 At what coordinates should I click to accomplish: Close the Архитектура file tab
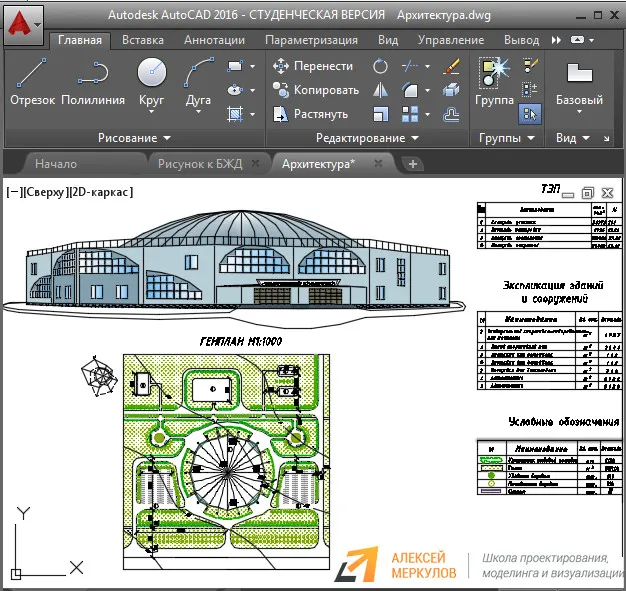tap(378, 163)
